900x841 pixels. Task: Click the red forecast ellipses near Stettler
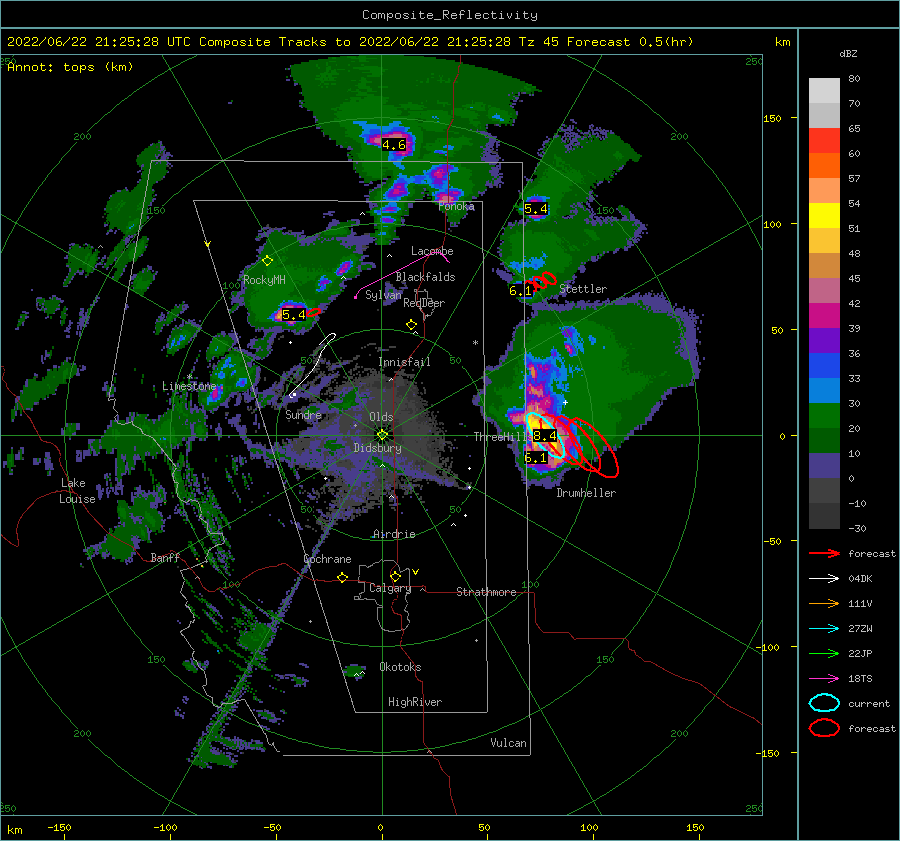tap(543, 281)
